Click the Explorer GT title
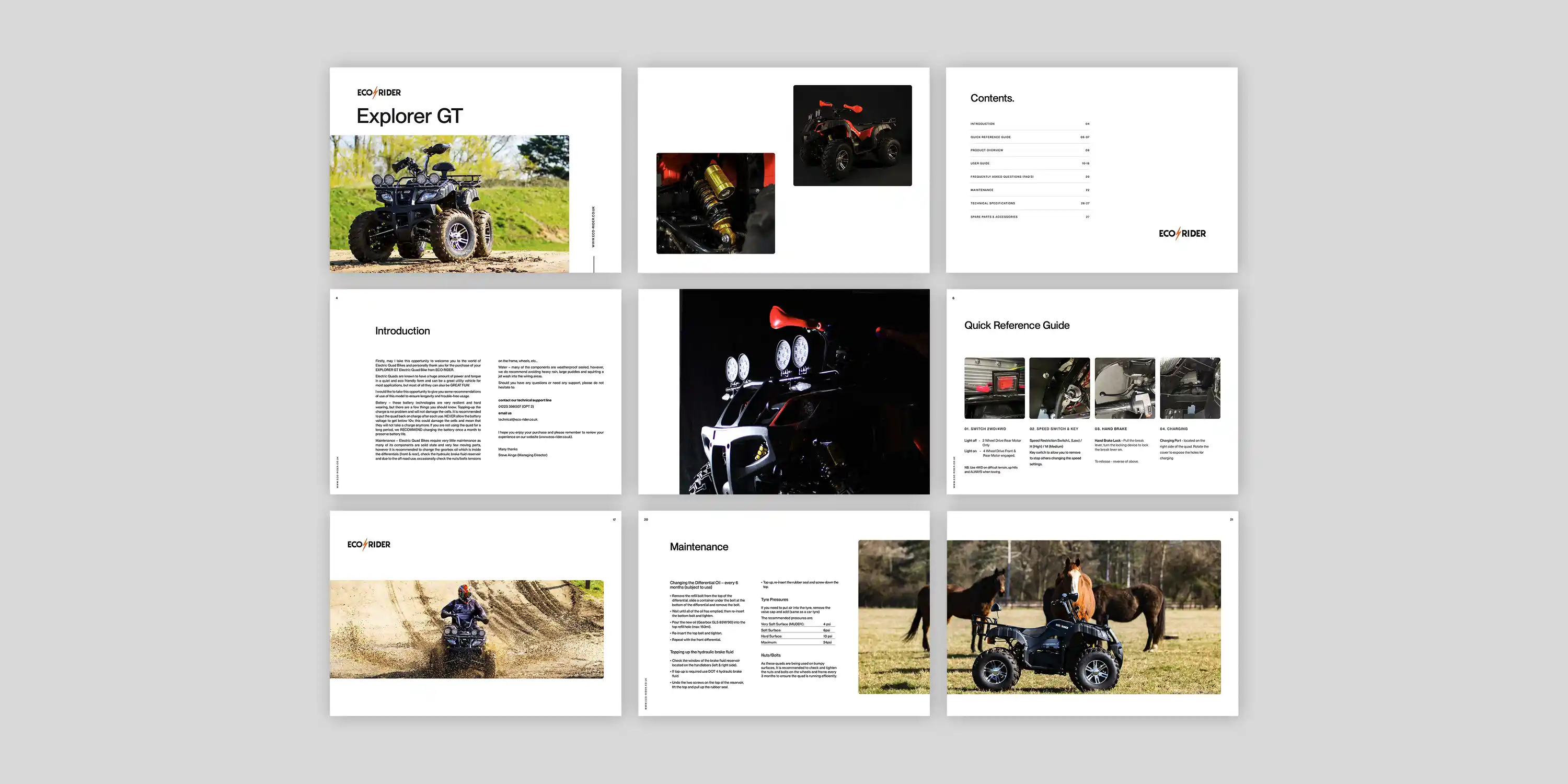 (409, 116)
